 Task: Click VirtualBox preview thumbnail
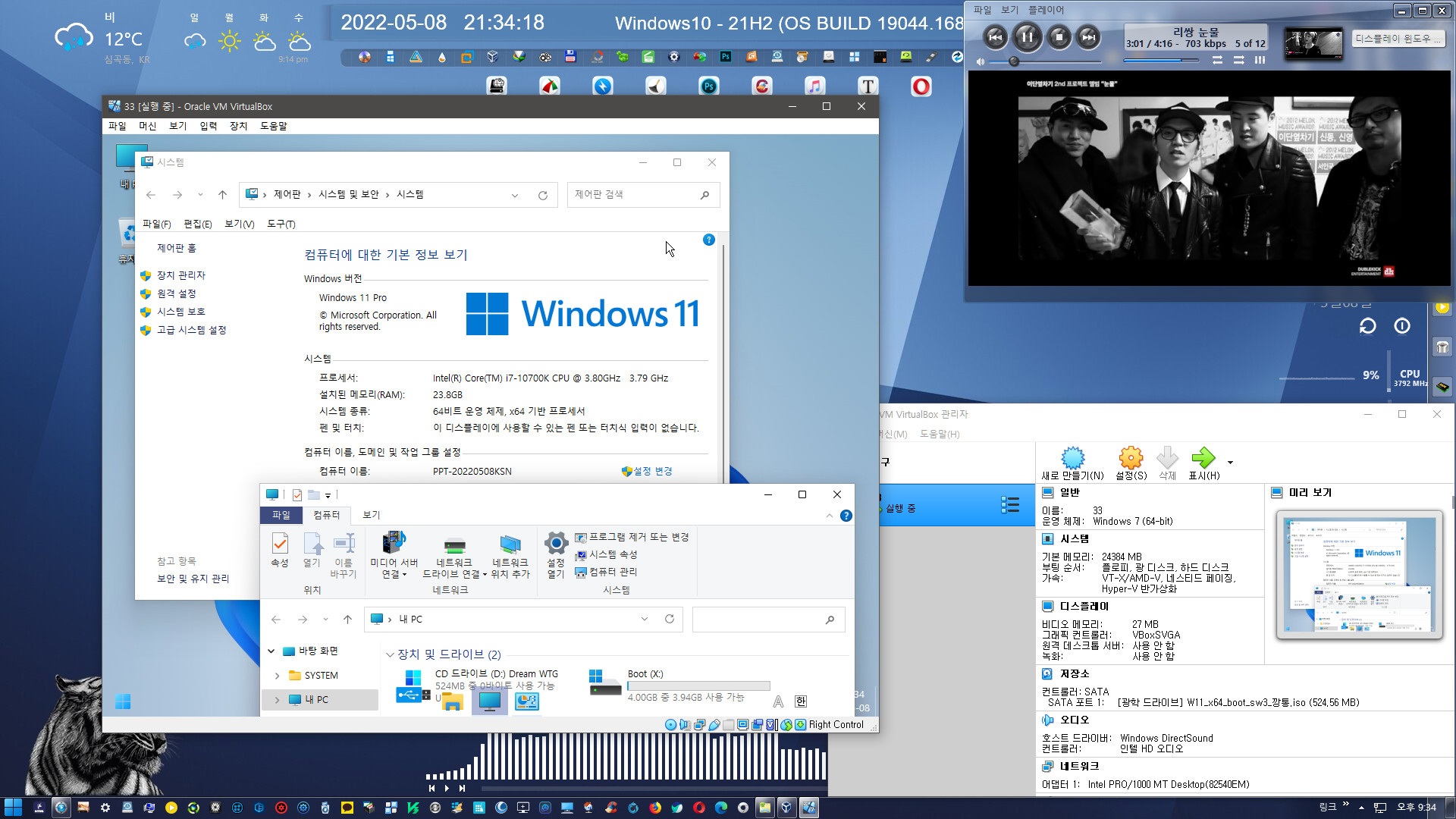coord(1359,574)
